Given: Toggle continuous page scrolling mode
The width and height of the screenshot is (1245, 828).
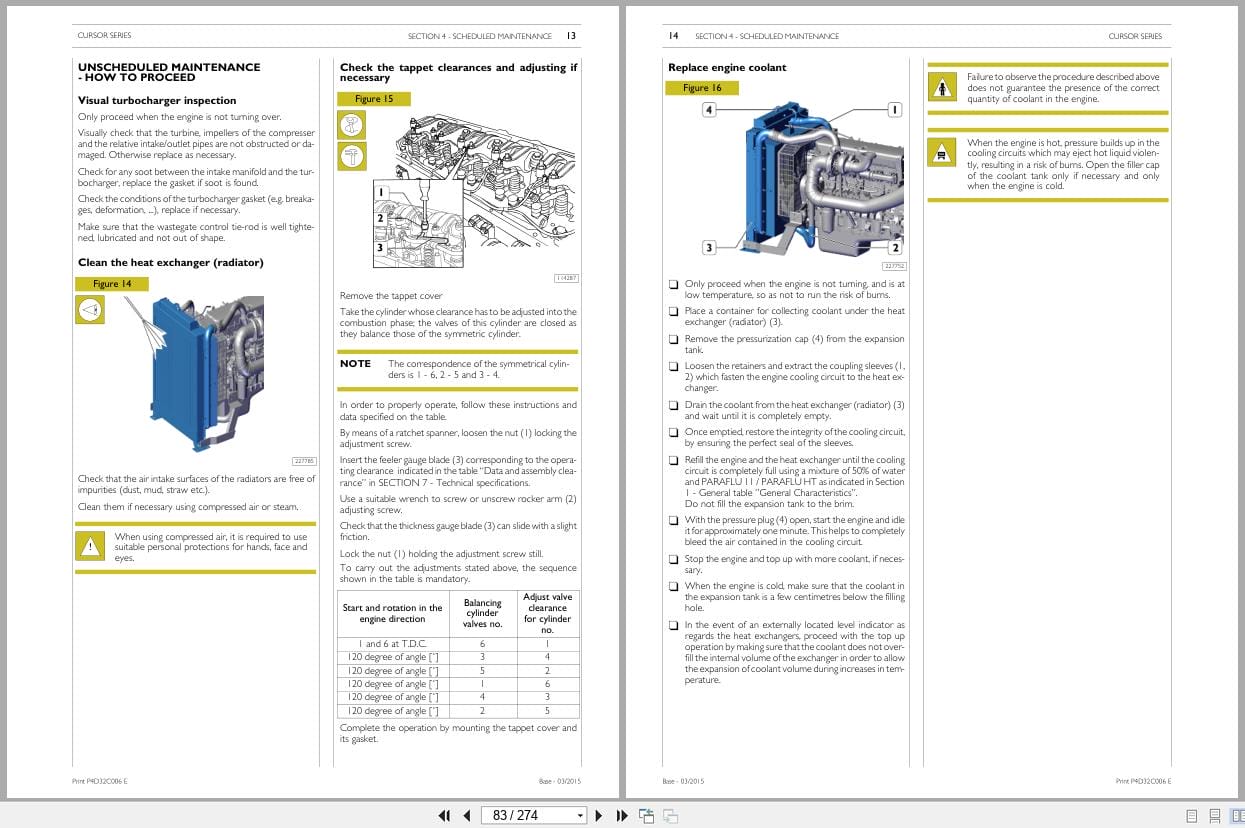Looking at the screenshot, I should pos(1215,815).
